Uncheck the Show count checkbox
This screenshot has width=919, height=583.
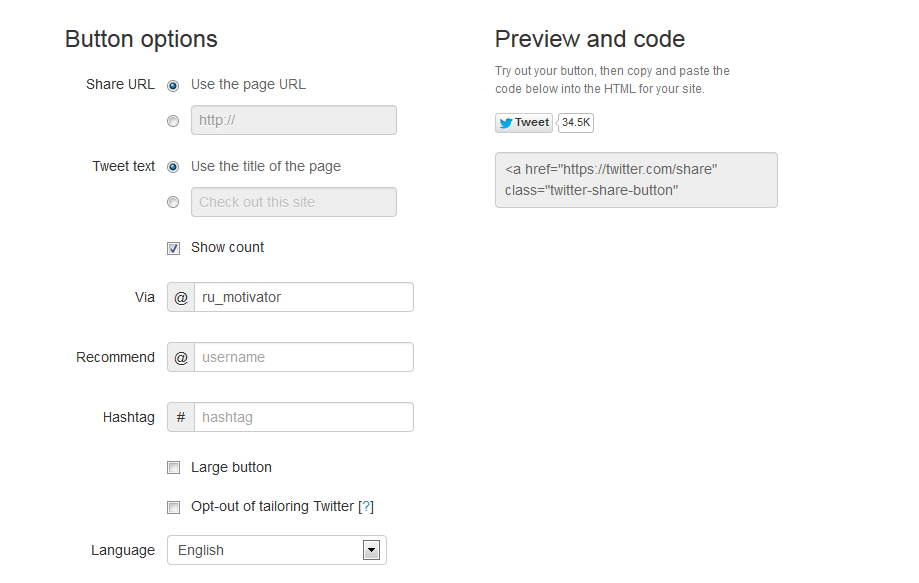tap(173, 248)
